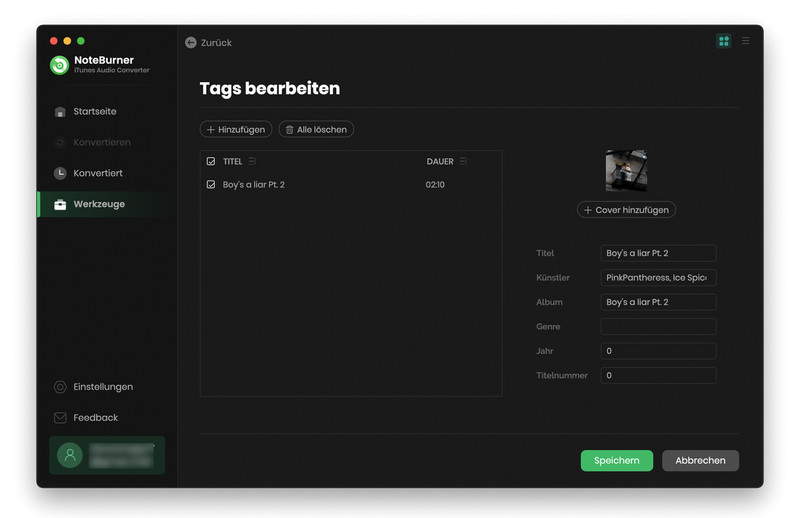Click the Hinzufügen button

(236, 130)
